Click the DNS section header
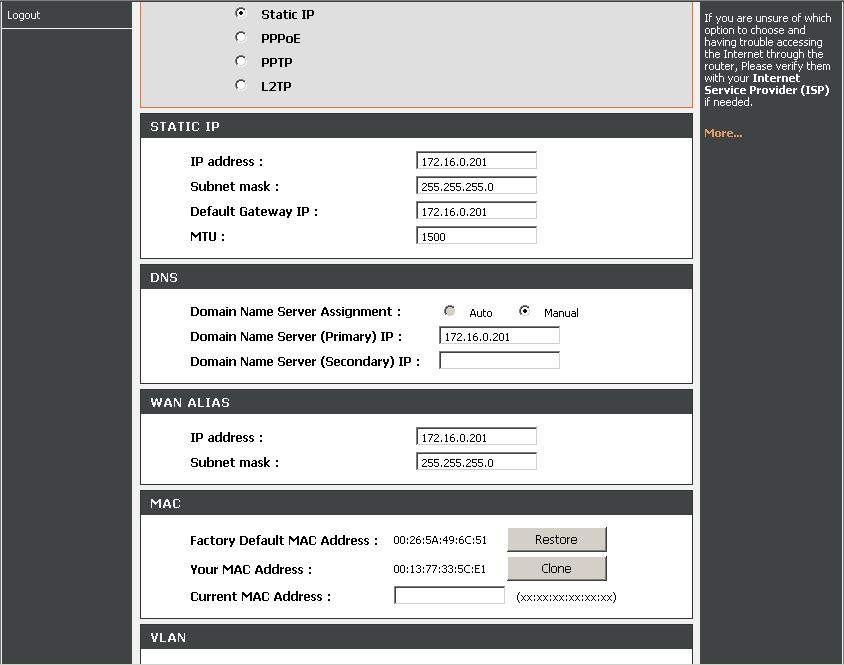844x665 pixels. point(416,277)
